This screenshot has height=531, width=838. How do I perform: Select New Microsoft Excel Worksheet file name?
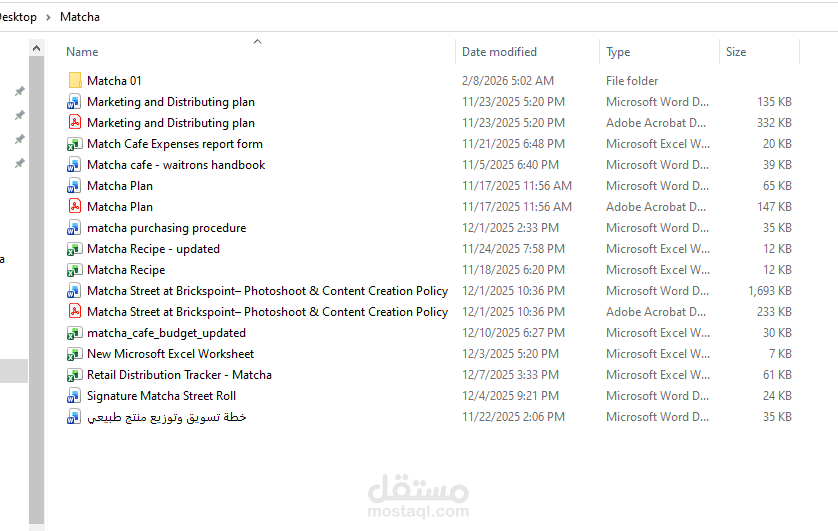coord(170,354)
